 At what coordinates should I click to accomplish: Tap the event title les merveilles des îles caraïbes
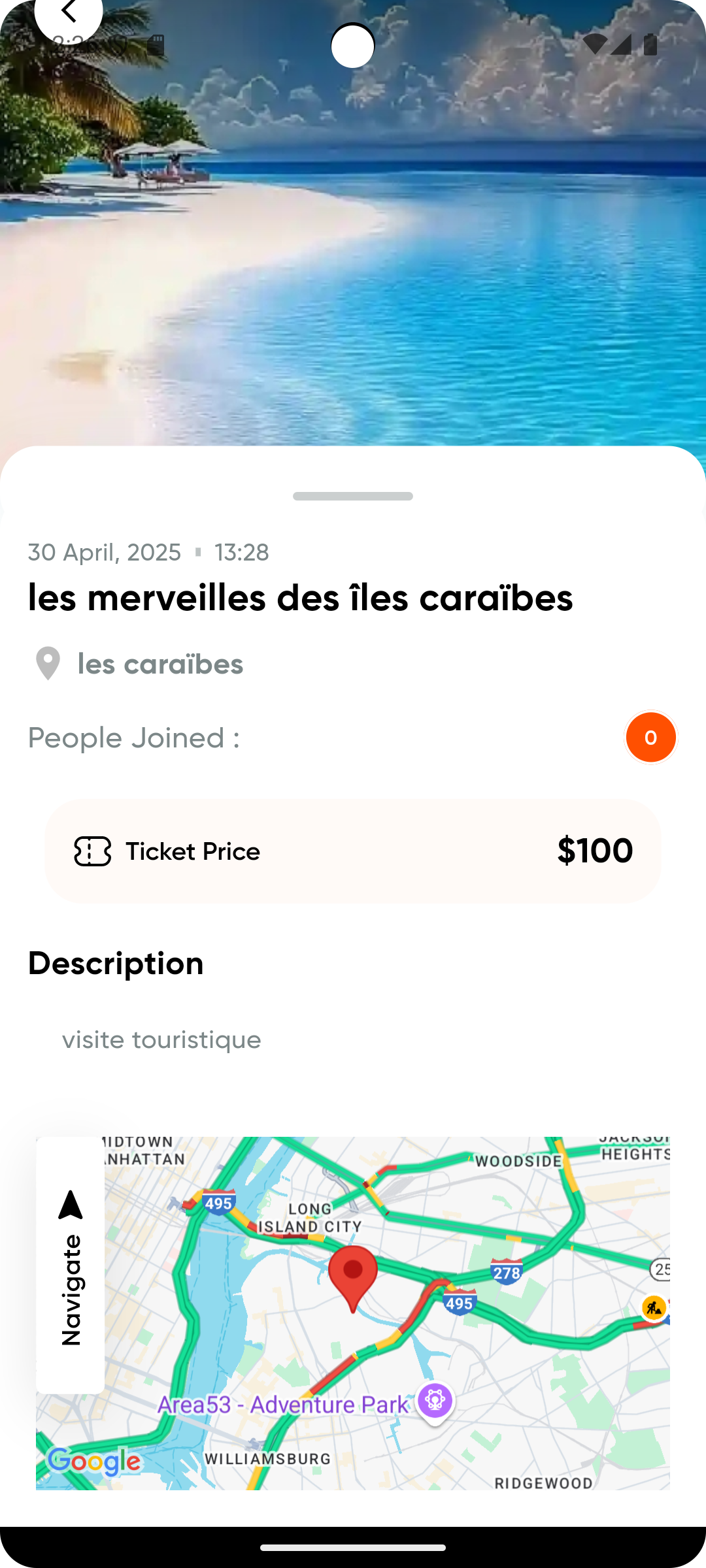pyautogui.click(x=300, y=598)
